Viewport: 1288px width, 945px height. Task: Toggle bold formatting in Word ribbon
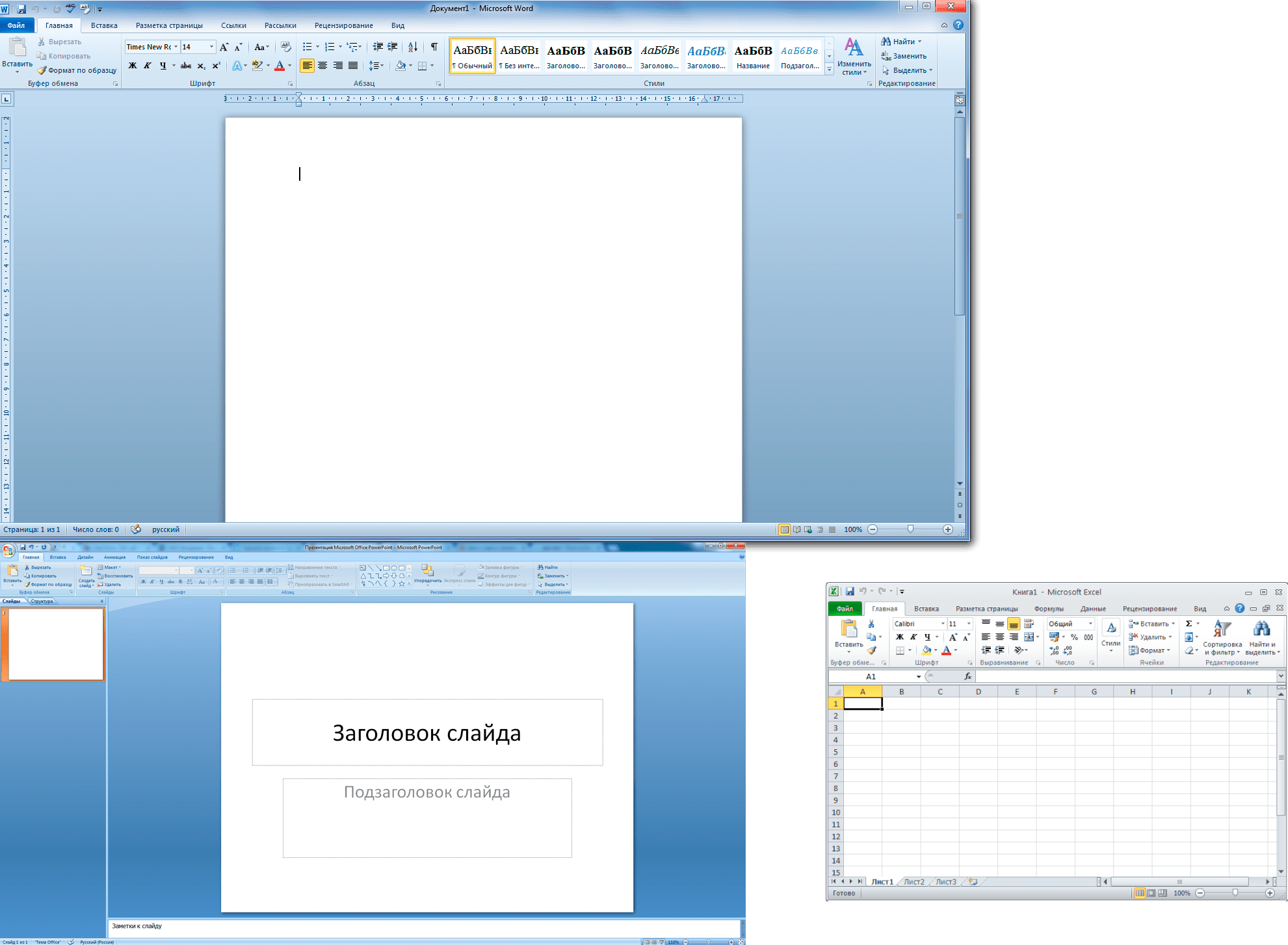coord(133,66)
